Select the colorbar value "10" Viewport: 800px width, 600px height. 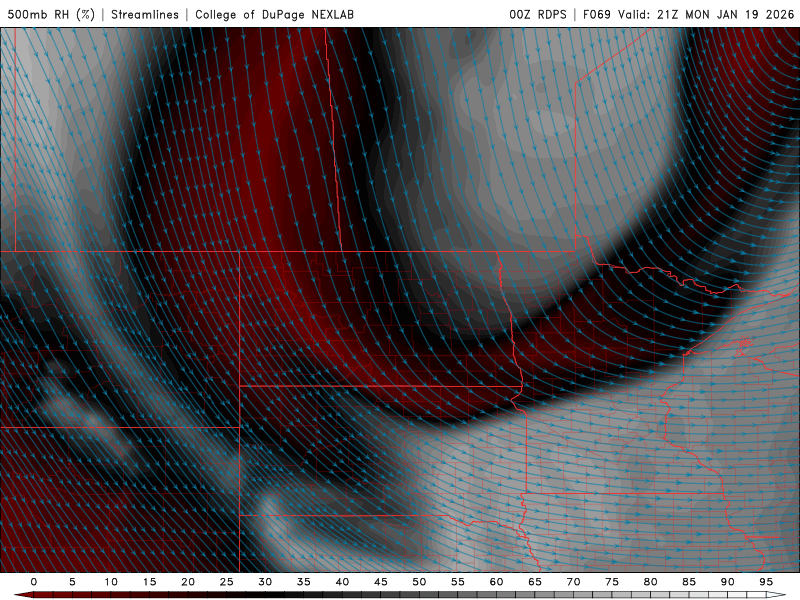pyautogui.click(x=111, y=582)
